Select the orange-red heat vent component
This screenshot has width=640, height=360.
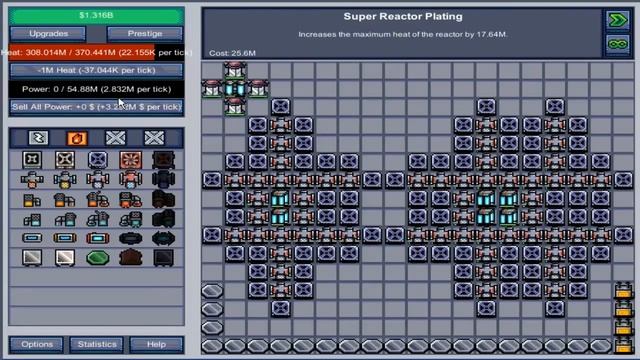[131, 160]
